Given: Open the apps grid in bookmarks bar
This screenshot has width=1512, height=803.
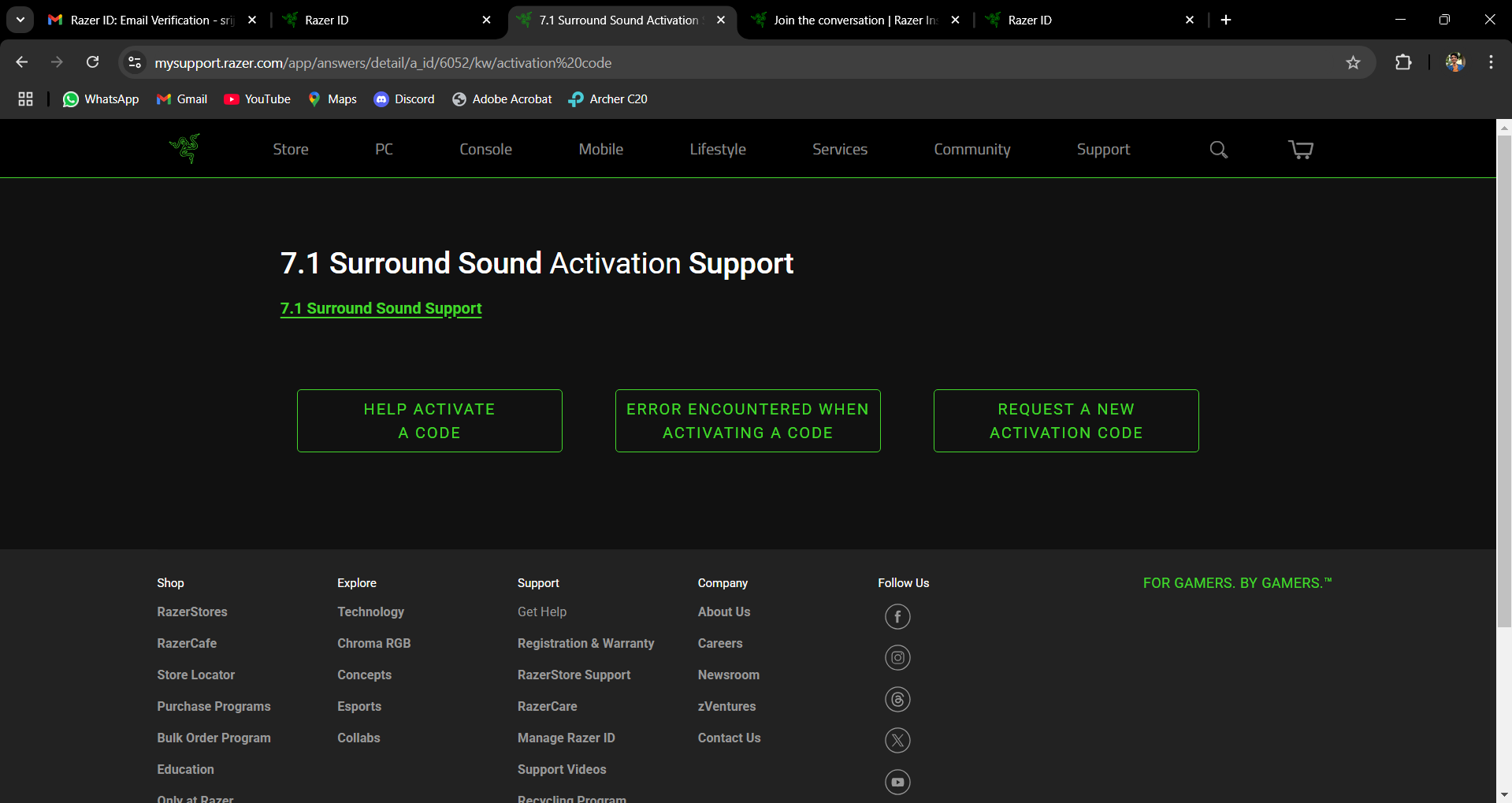Looking at the screenshot, I should pos(25,99).
